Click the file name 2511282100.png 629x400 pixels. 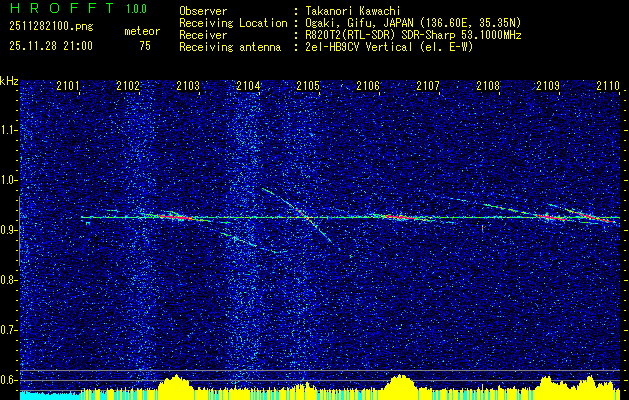pos(51,27)
